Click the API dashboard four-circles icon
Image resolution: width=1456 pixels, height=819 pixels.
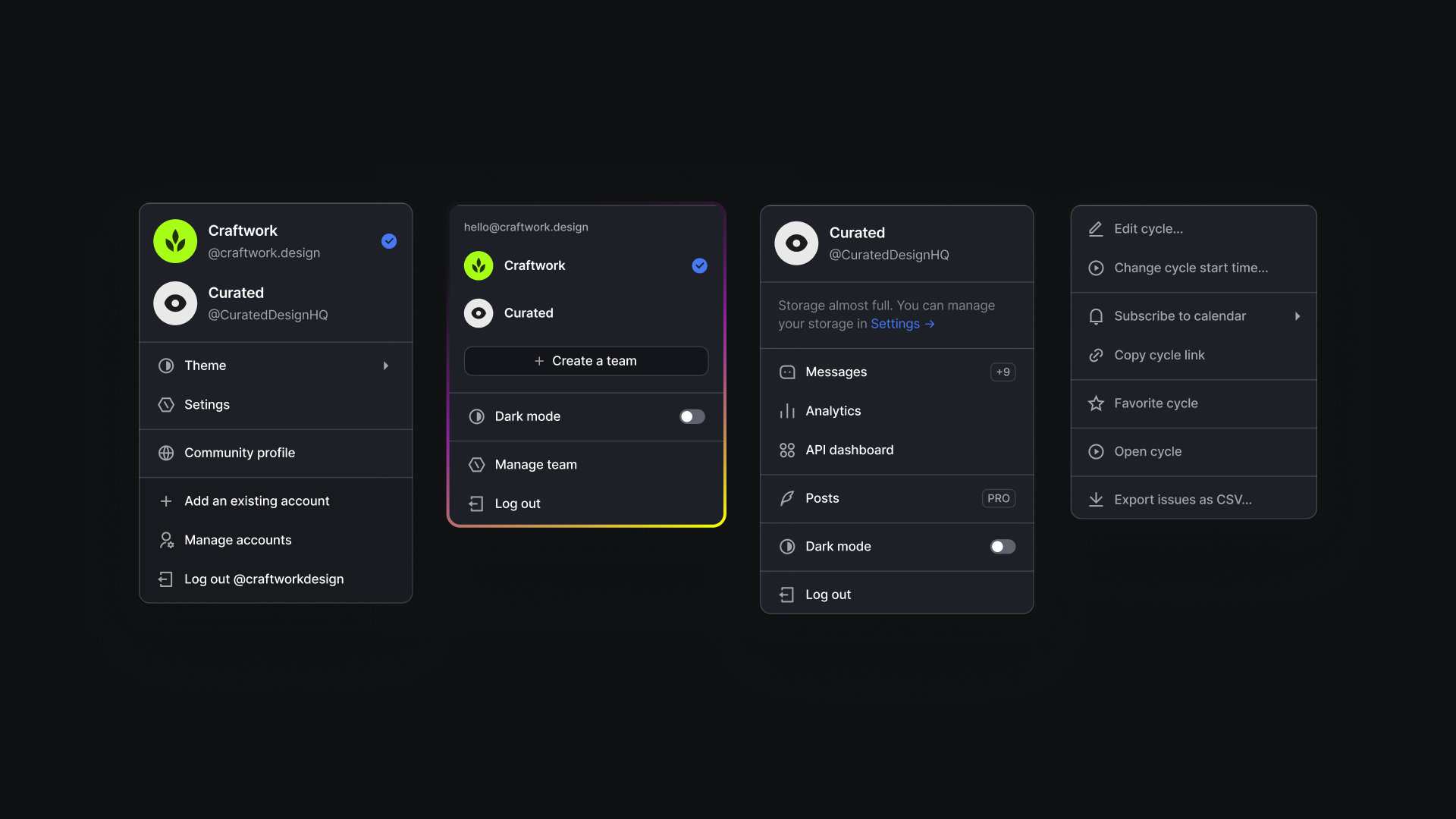pos(787,450)
